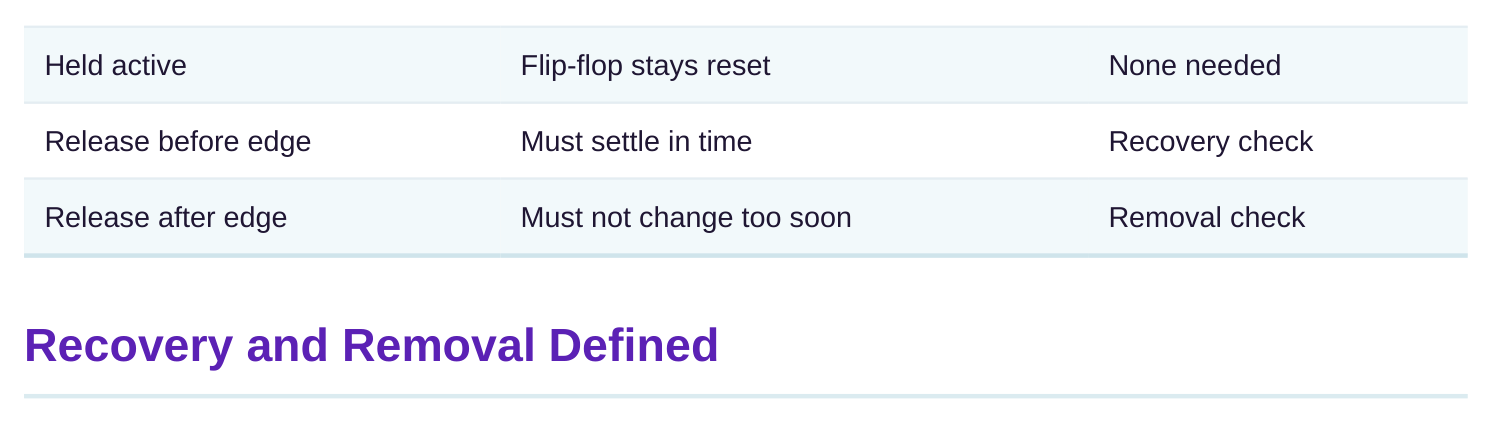
Task: Click the 'Recovery and Removal Defined' heading
Action: coord(371,345)
